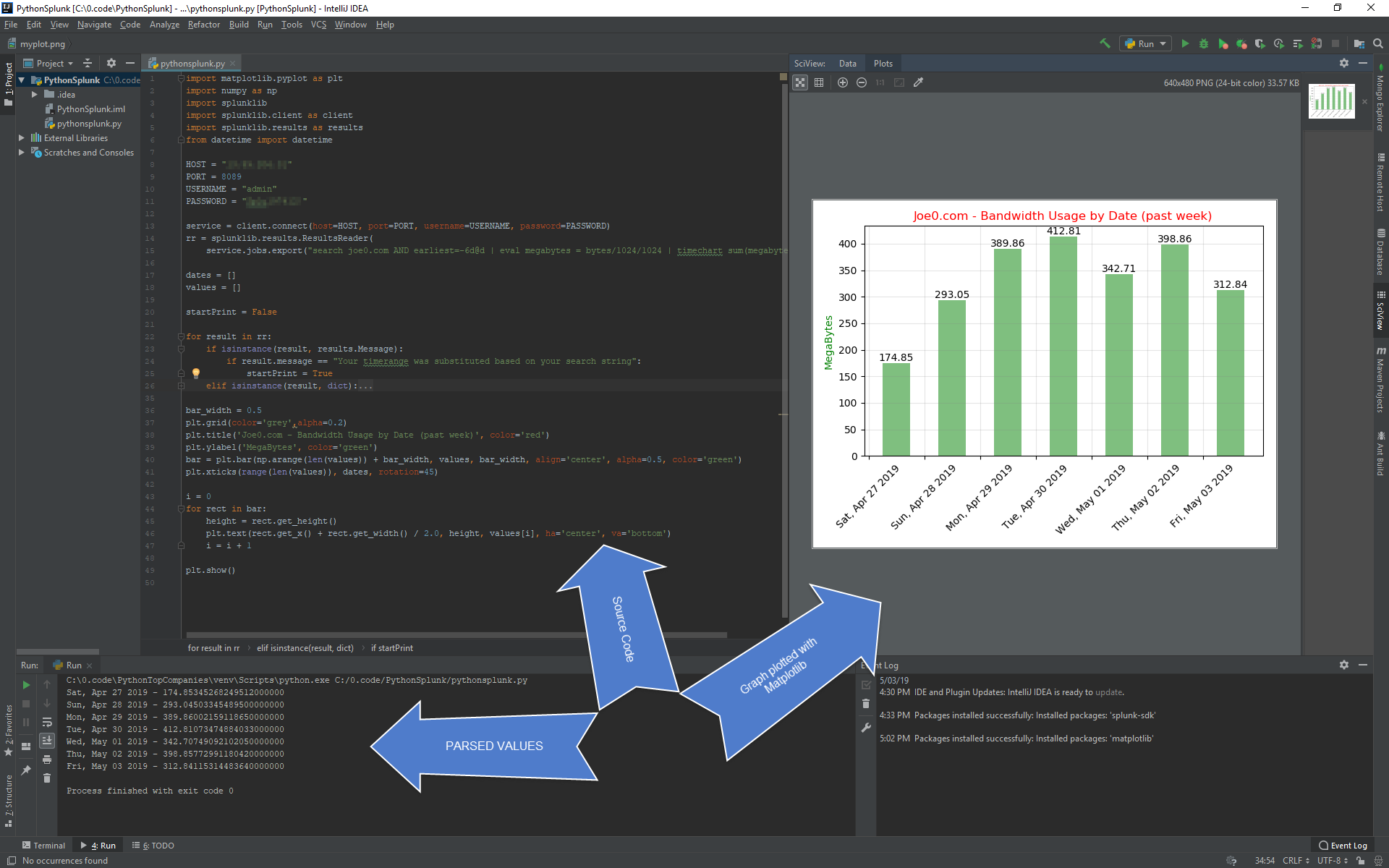Select the color picker eyedropper tool
The width and height of the screenshot is (1389, 868).
[x=918, y=82]
